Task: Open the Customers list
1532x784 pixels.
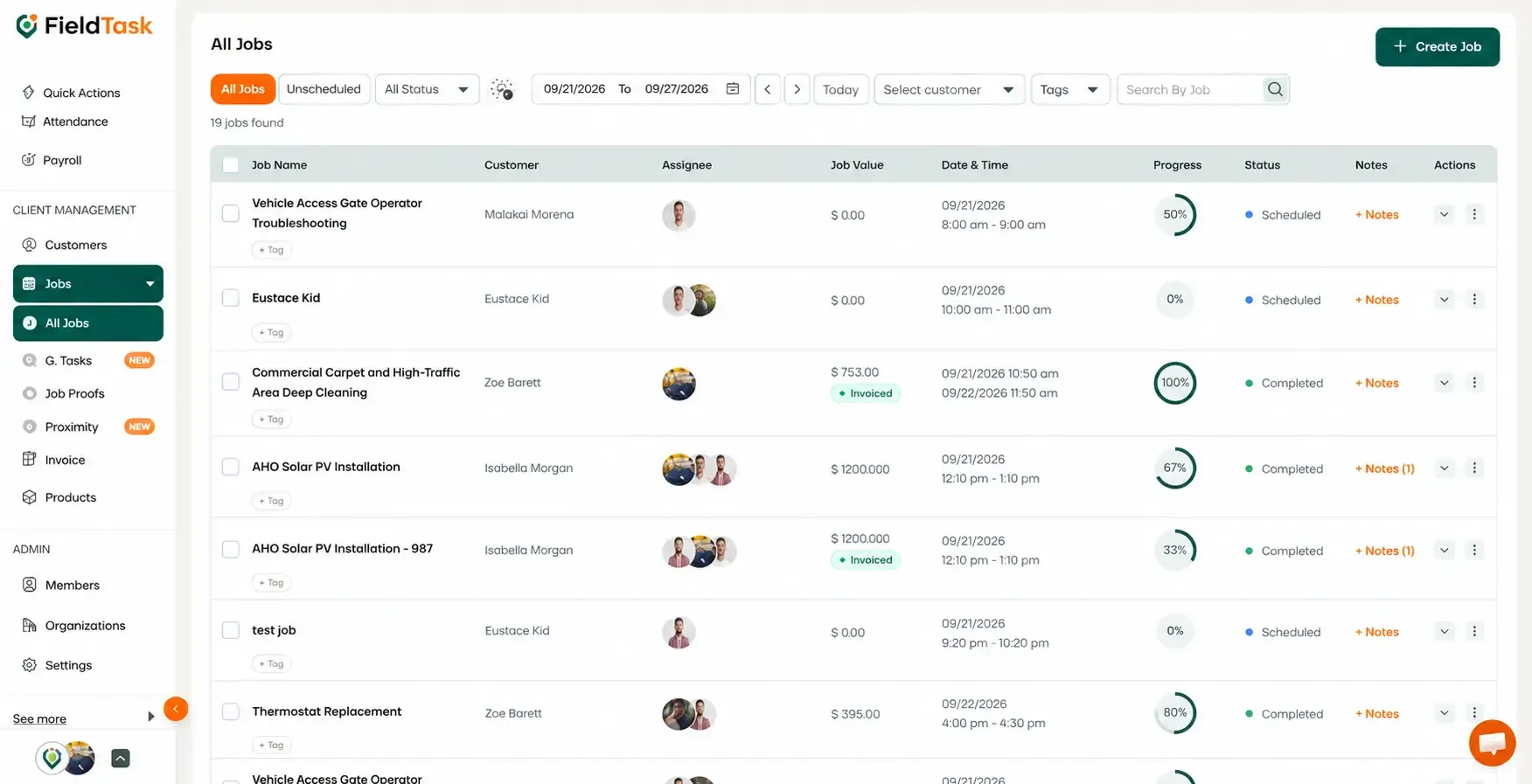Action: 65,245
